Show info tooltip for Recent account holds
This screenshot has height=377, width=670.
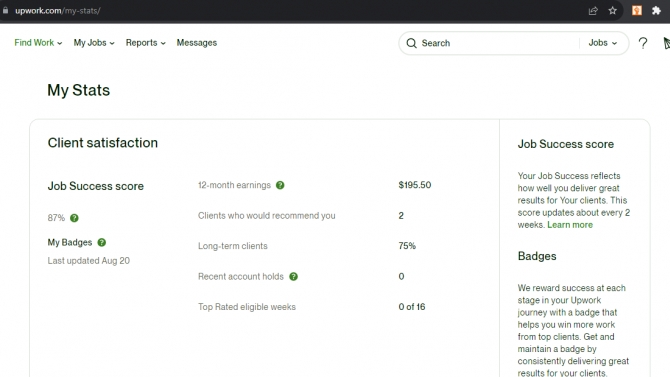click(x=294, y=277)
